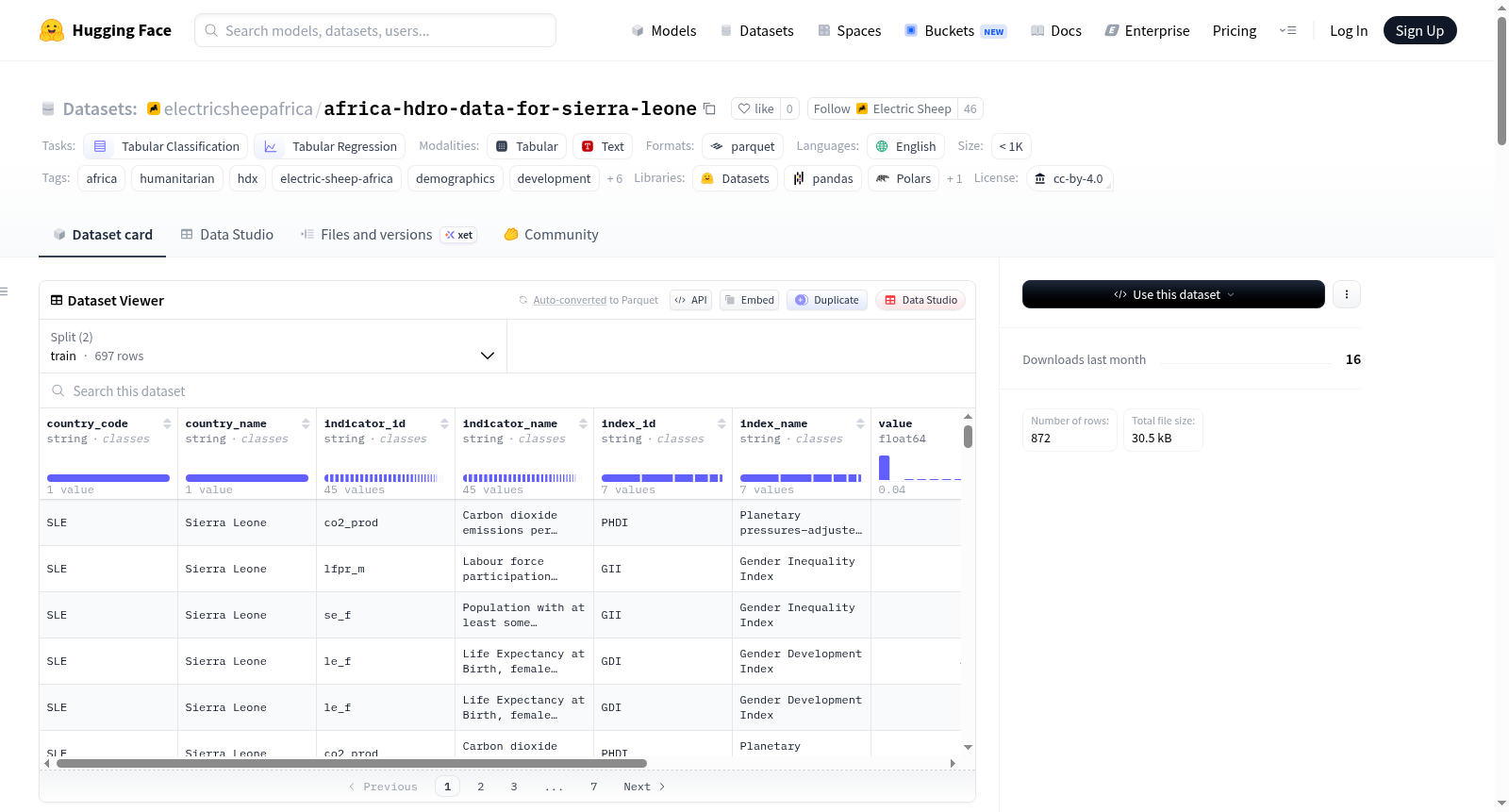The height and width of the screenshot is (812, 1509).
Task: Open Files and versions tab
Action: (x=388, y=235)
